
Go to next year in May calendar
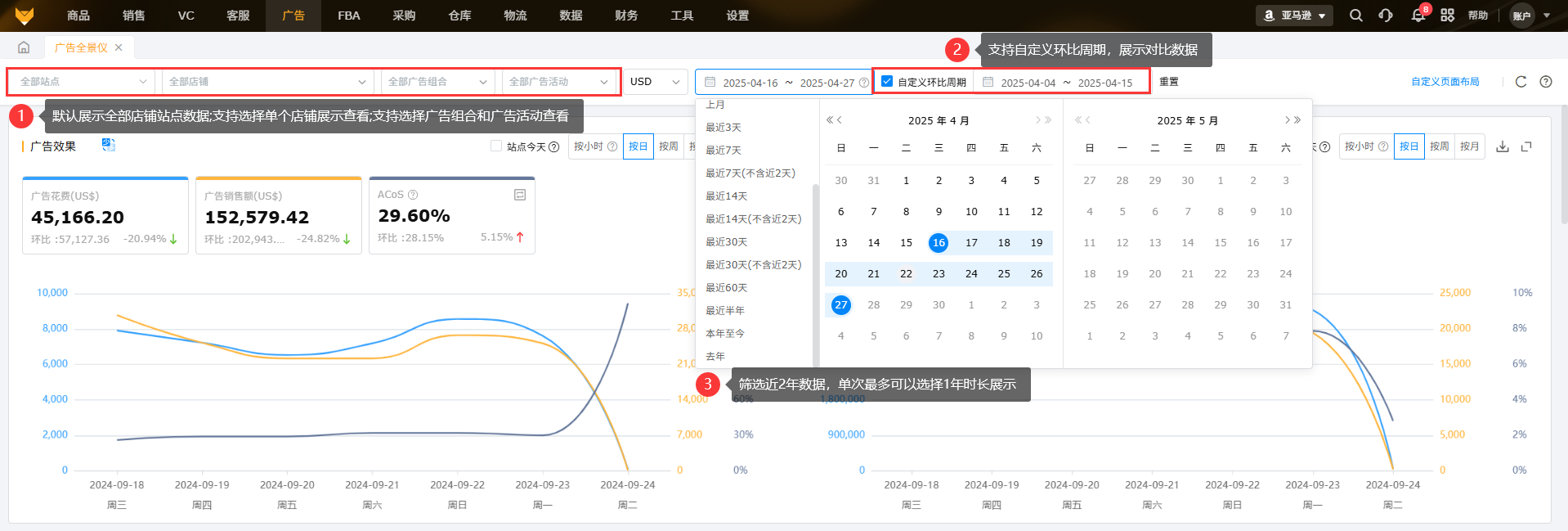pos(1297,120)
